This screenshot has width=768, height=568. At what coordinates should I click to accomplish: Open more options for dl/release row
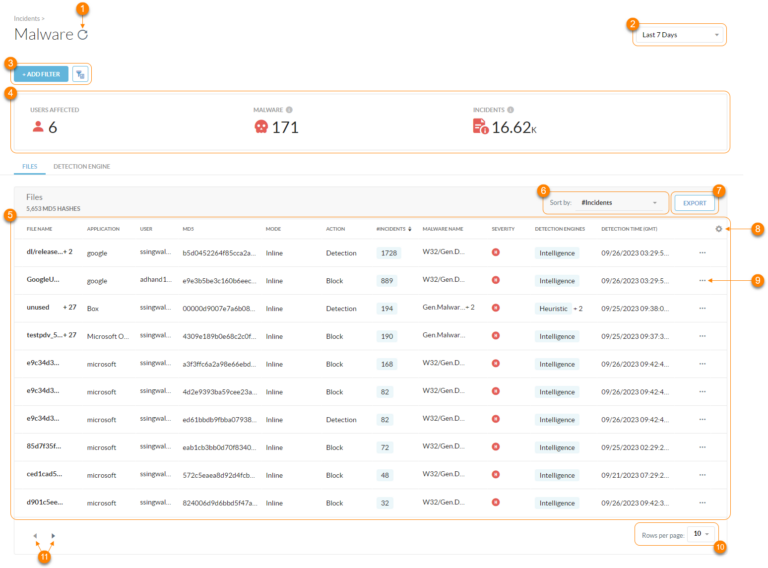pos(702,253)
